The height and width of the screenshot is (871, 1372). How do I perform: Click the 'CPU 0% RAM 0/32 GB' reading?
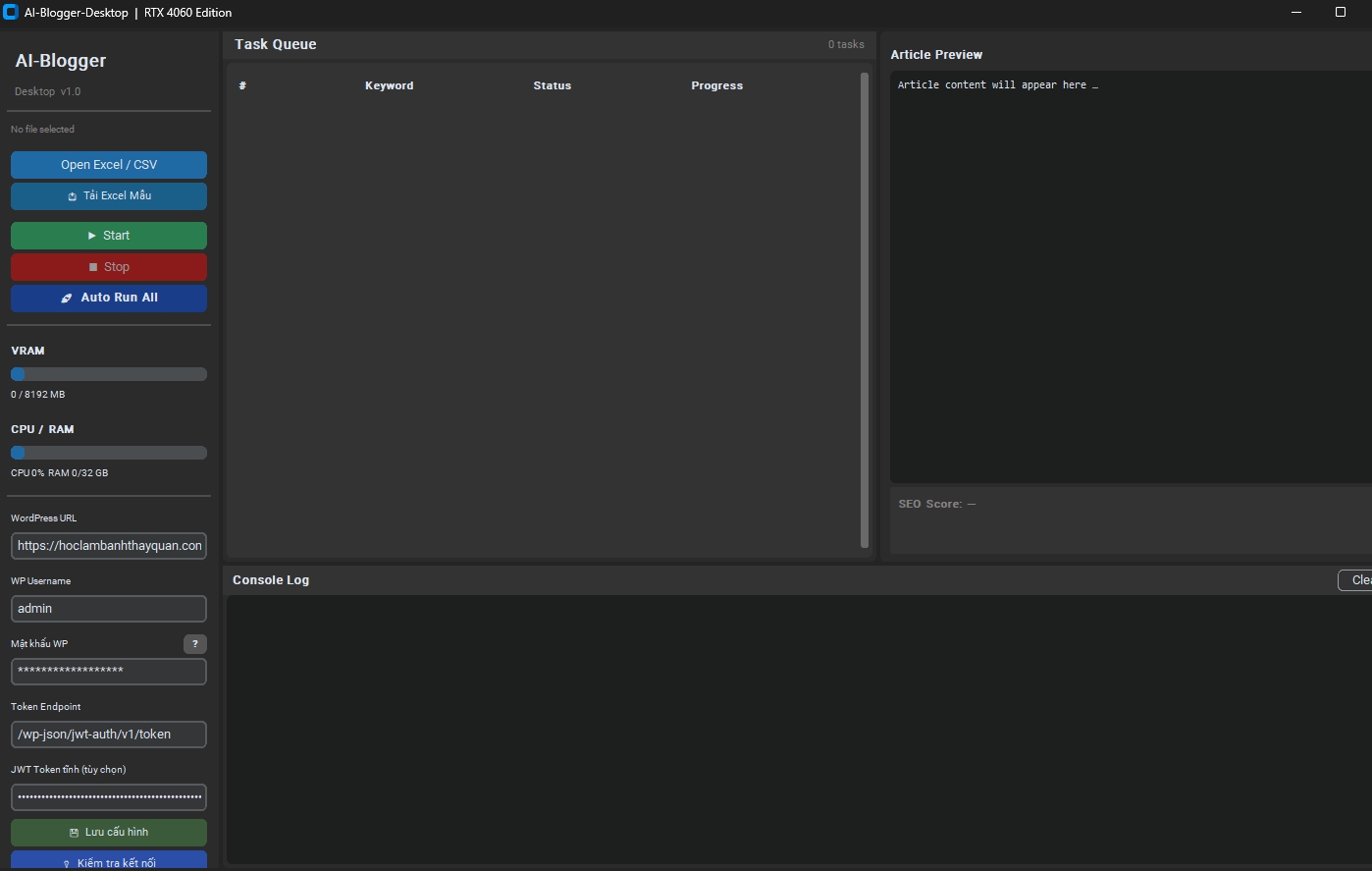point(60,473)
